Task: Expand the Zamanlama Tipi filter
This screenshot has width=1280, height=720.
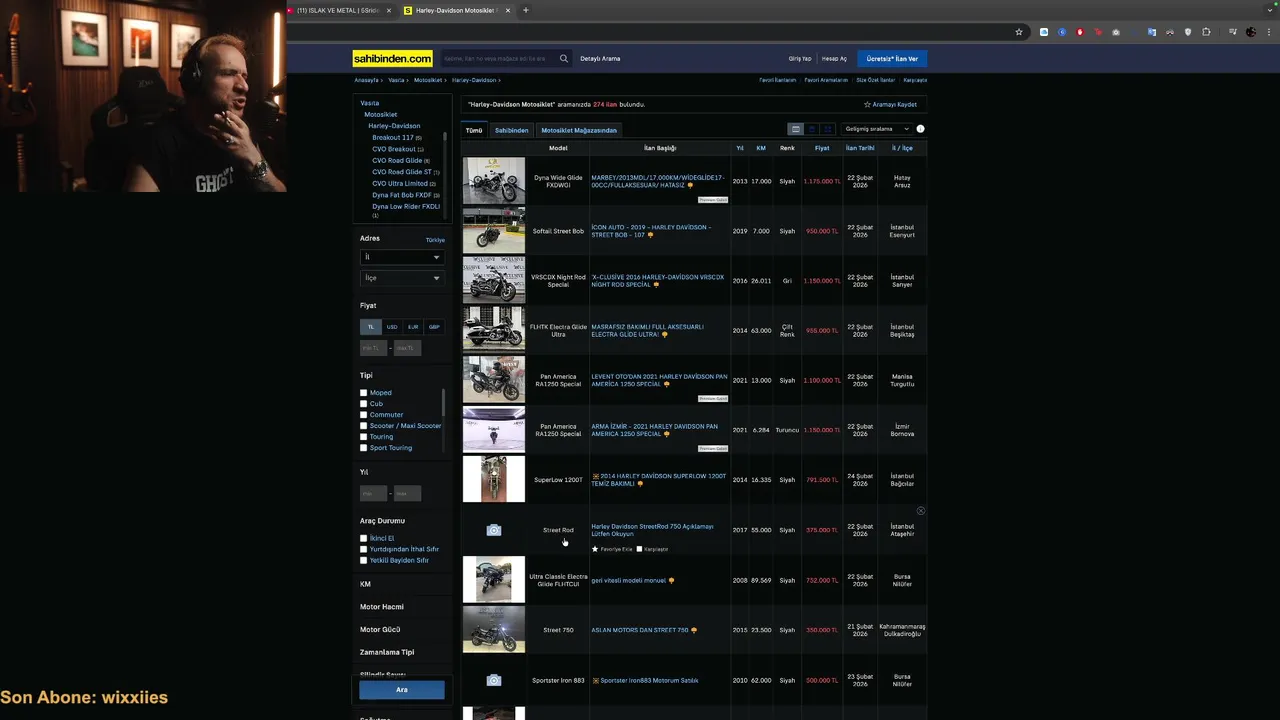Action: tap(387, 652)
